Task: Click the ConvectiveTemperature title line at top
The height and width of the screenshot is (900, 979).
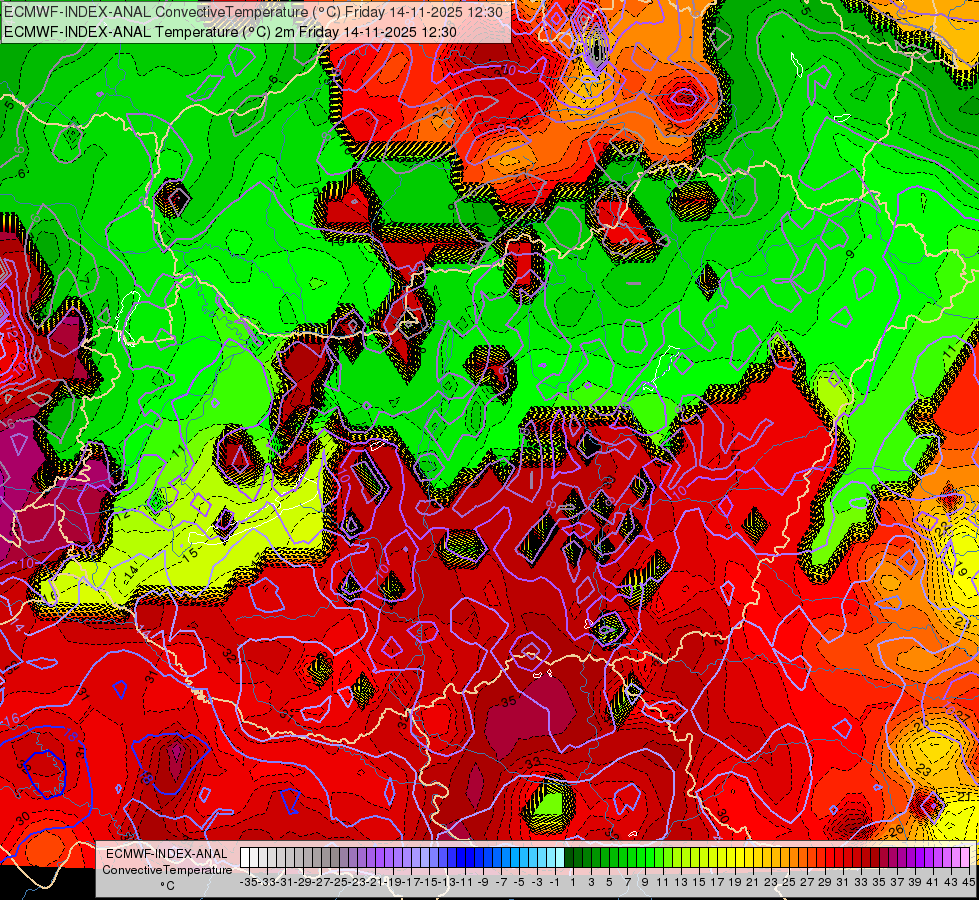Action: click(255, 11)
